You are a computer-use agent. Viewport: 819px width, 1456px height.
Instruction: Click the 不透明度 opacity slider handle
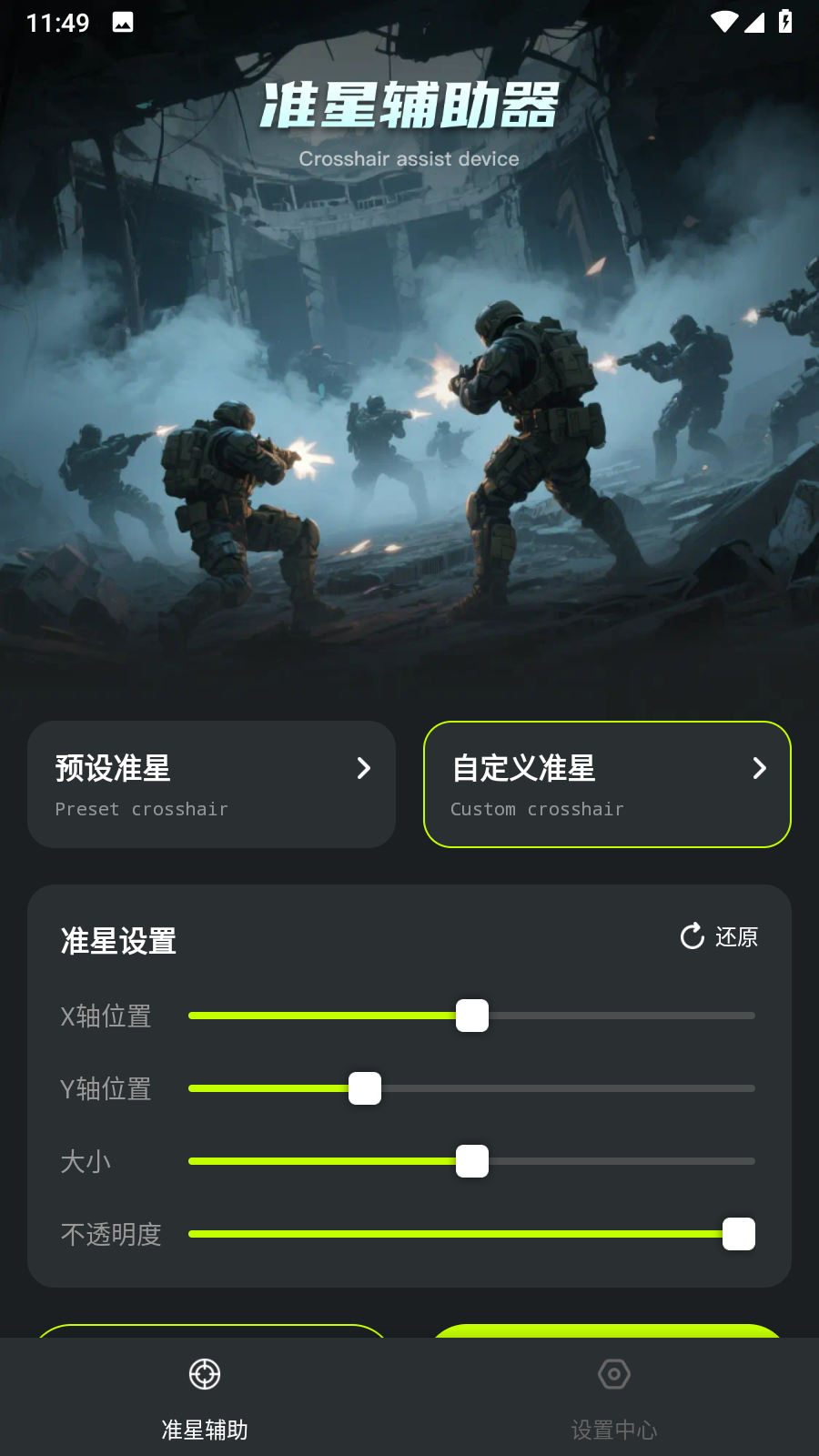[739, 1234]
